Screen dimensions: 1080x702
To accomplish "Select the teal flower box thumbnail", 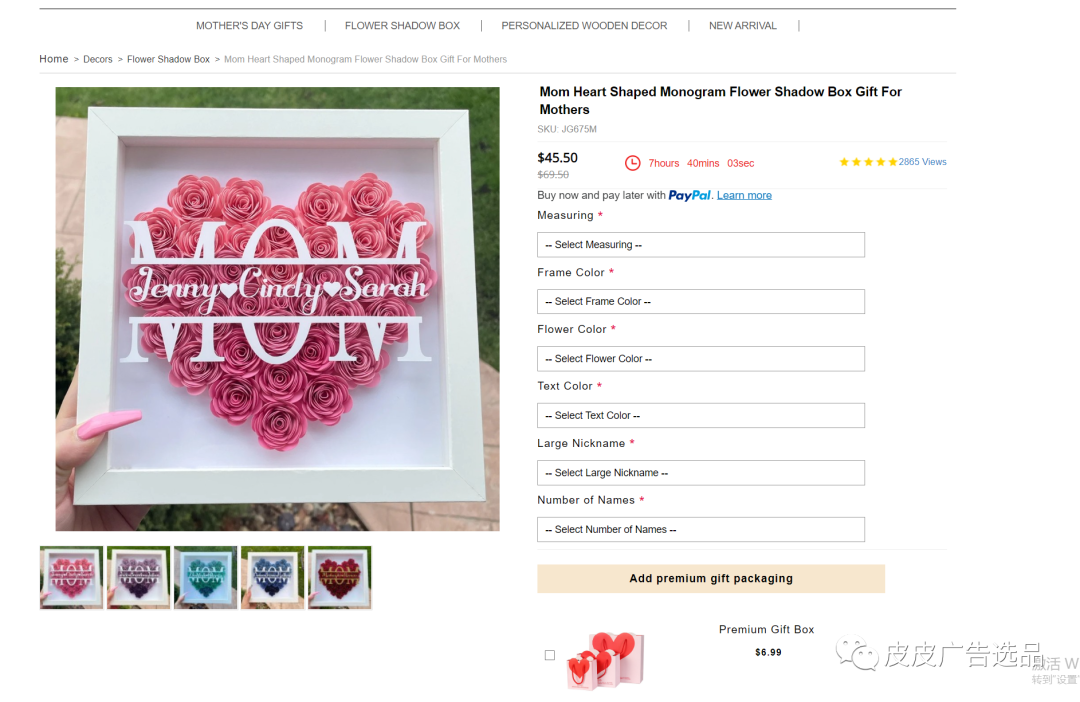I will coord(205,577).
